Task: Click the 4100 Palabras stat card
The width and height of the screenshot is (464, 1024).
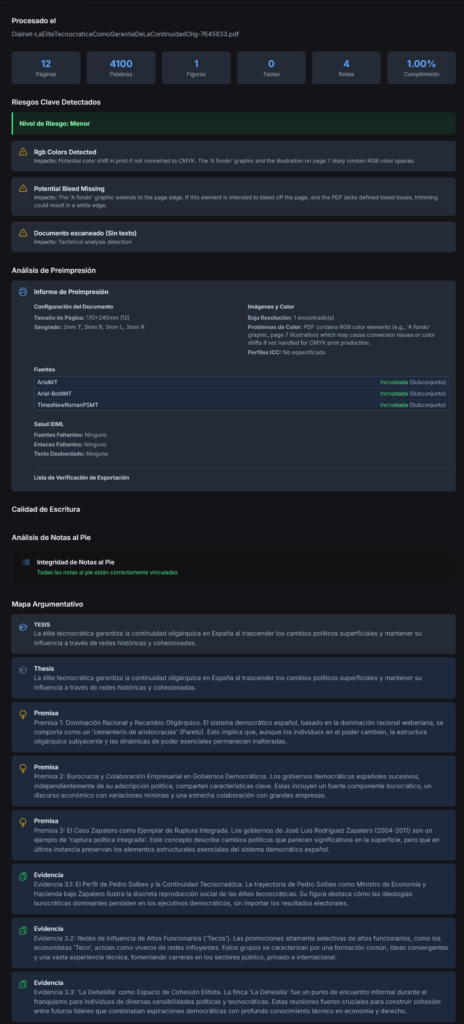Action: pos(121,68)
